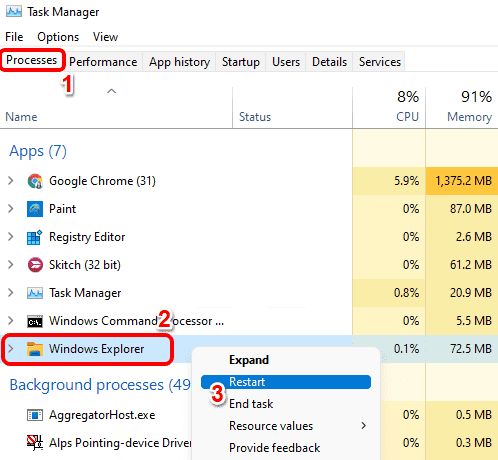Expand the Google Chrome process group

[x=11, y=181]
